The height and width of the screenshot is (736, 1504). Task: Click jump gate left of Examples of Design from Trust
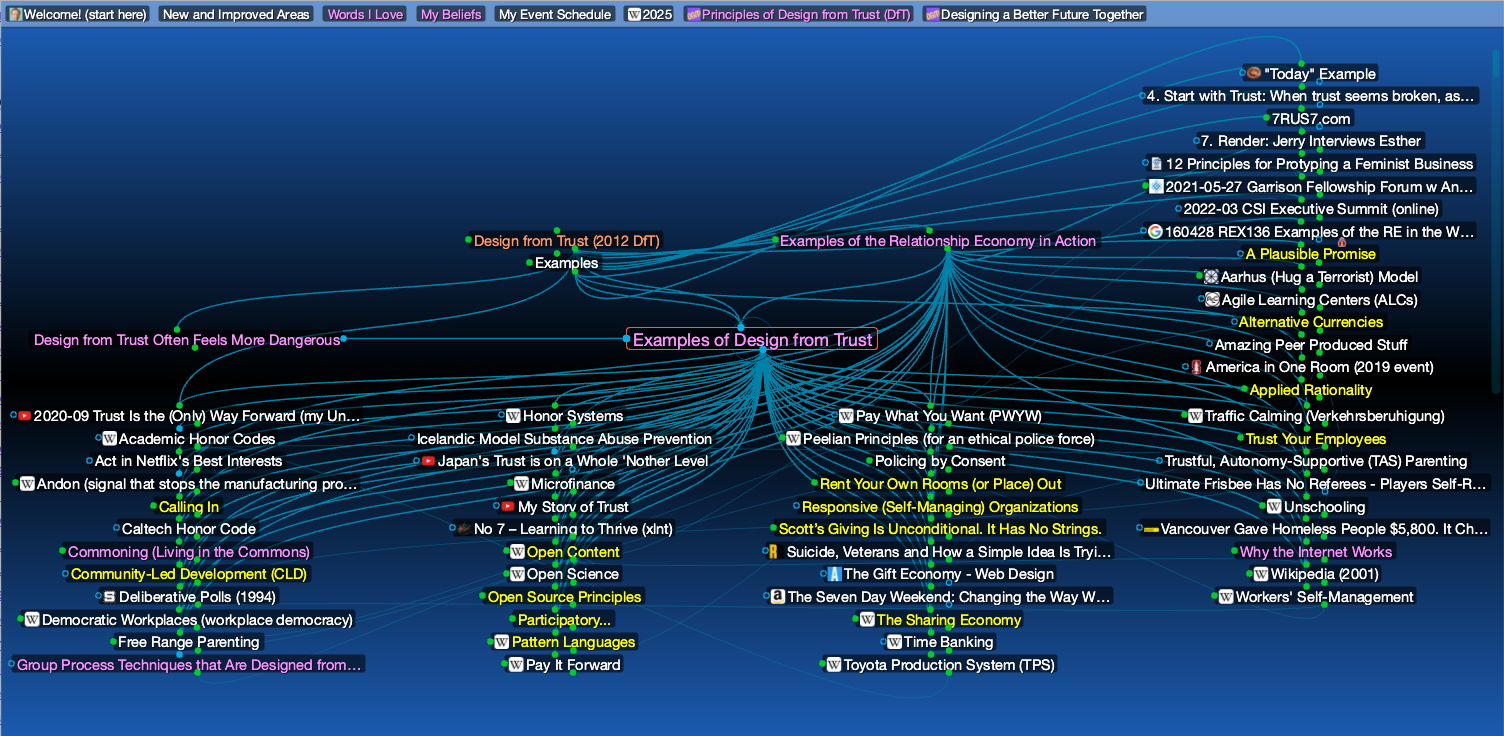coord(626,339)
